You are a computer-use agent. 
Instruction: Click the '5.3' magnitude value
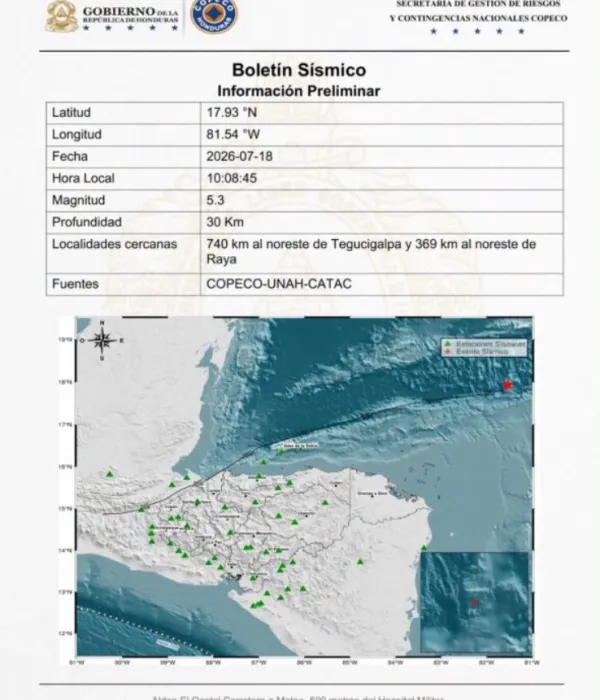(x=216, y=200)
